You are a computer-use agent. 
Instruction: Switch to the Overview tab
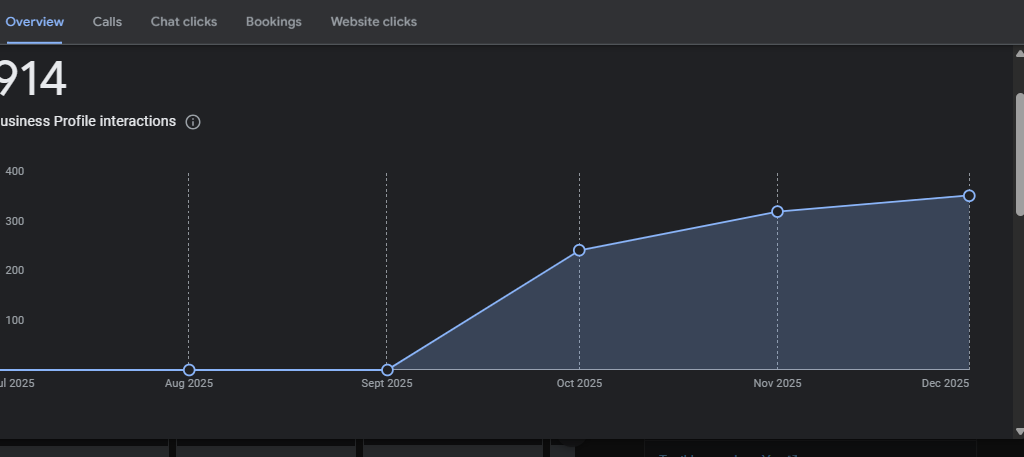[34, 22]
